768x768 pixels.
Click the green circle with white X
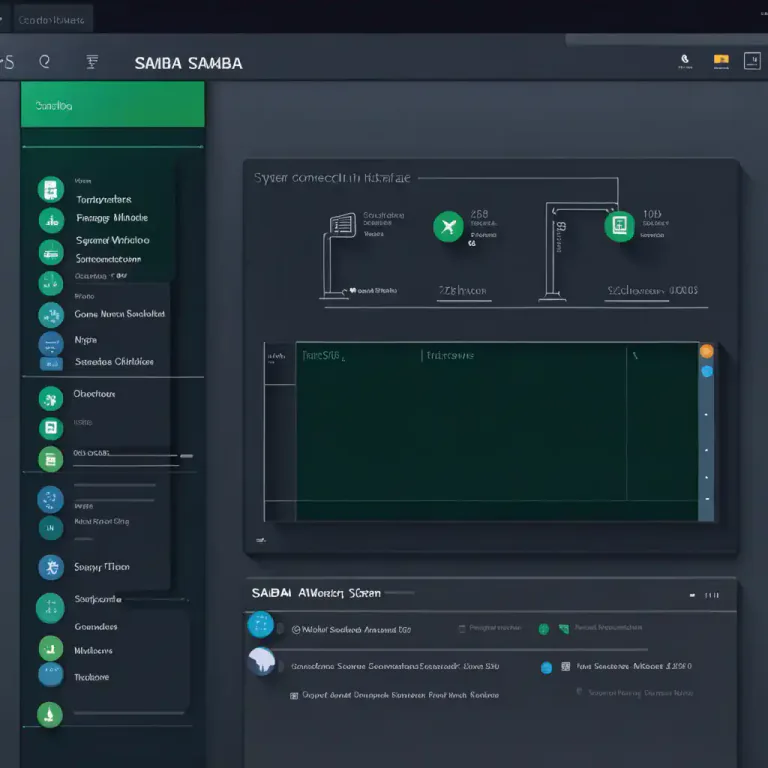click(x=448, y=226)
